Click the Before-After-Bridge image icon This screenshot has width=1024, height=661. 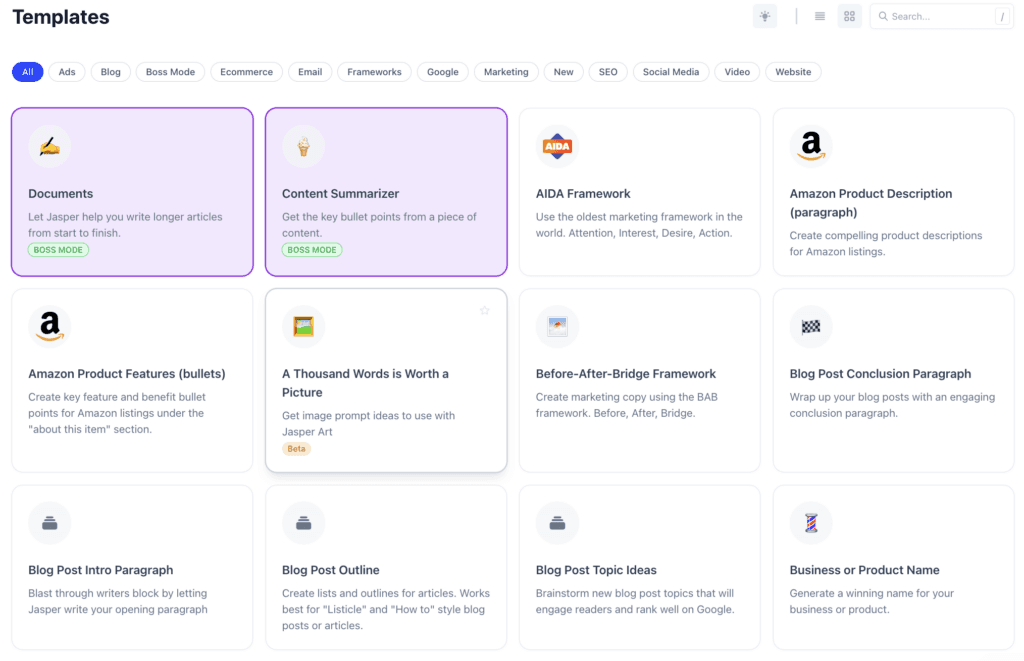coord(557,327)
